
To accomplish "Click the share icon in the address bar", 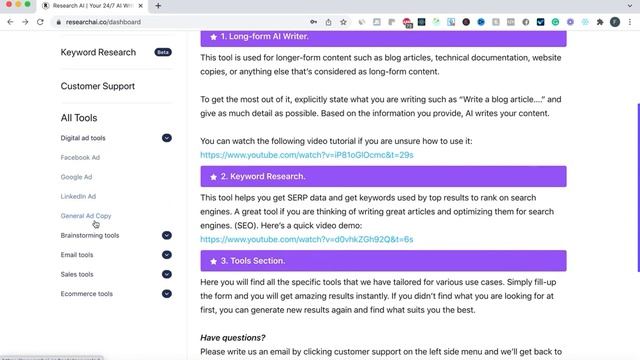I will pos(329,22).
